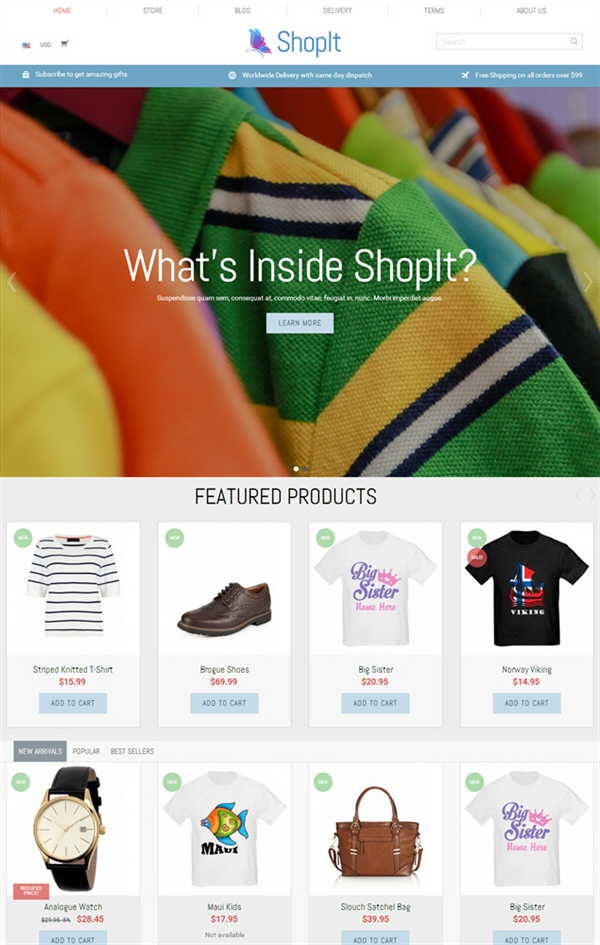Image resolution: width=600 pixels, height=945 pixels.
Task: Click the worldwide delivery globe icon
Action: click(x=233, y=75)
